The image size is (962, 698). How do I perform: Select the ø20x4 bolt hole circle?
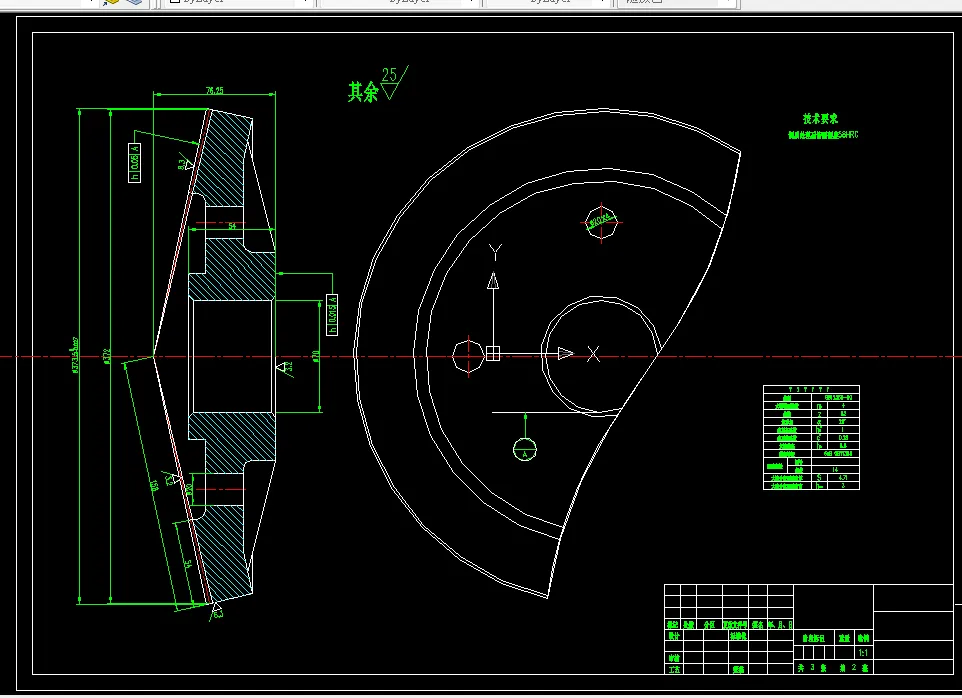[x=601, y=222]
